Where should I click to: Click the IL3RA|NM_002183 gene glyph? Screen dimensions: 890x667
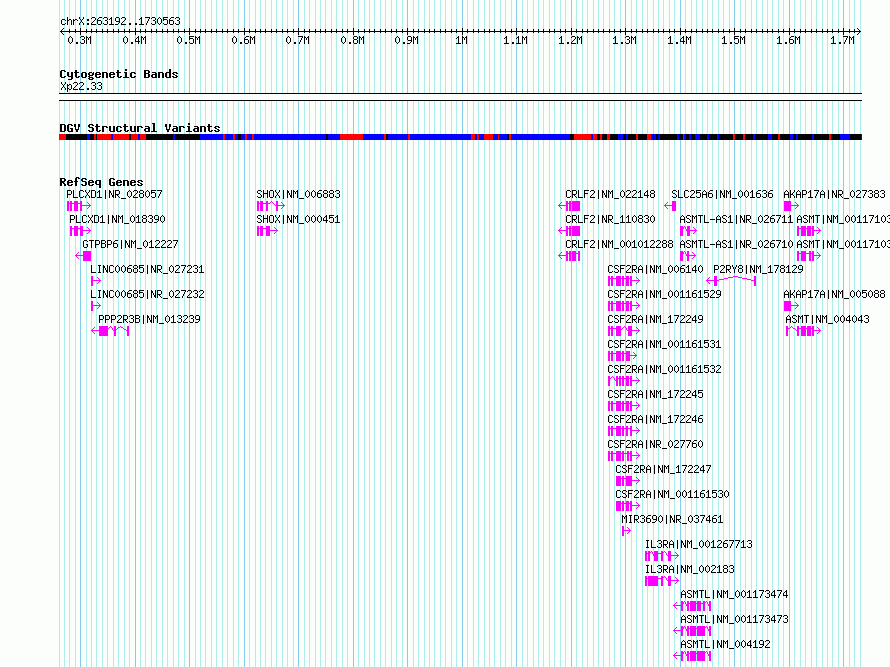(x=662, y=581)
